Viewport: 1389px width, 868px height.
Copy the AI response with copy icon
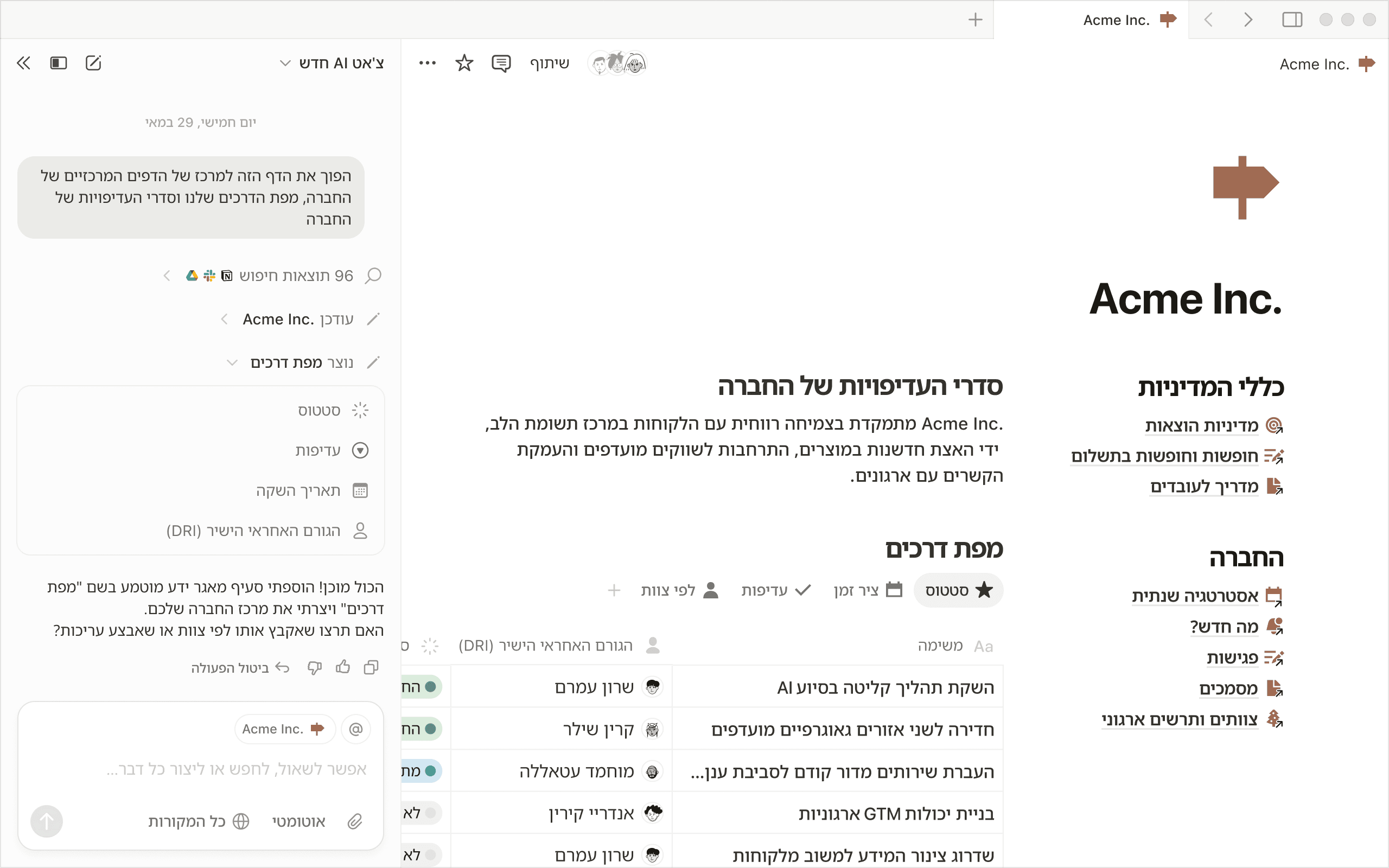click(x=371, y=667)
